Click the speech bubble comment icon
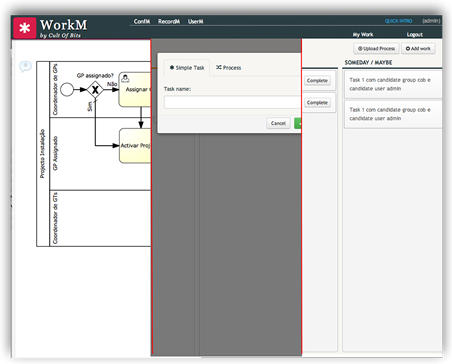452x364 pixels. point(25,66)
